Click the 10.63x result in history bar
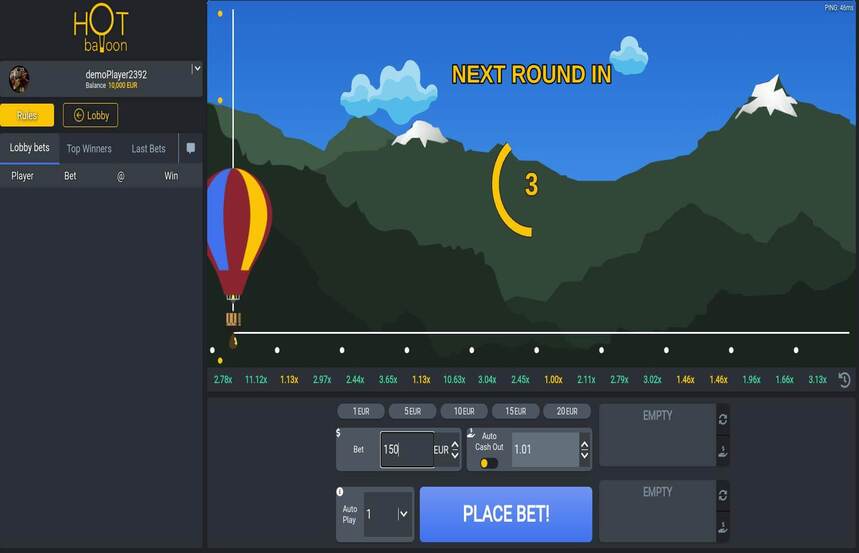Image resolution: width=859 pixels, height=553 pixels. (x=454, y=379)
